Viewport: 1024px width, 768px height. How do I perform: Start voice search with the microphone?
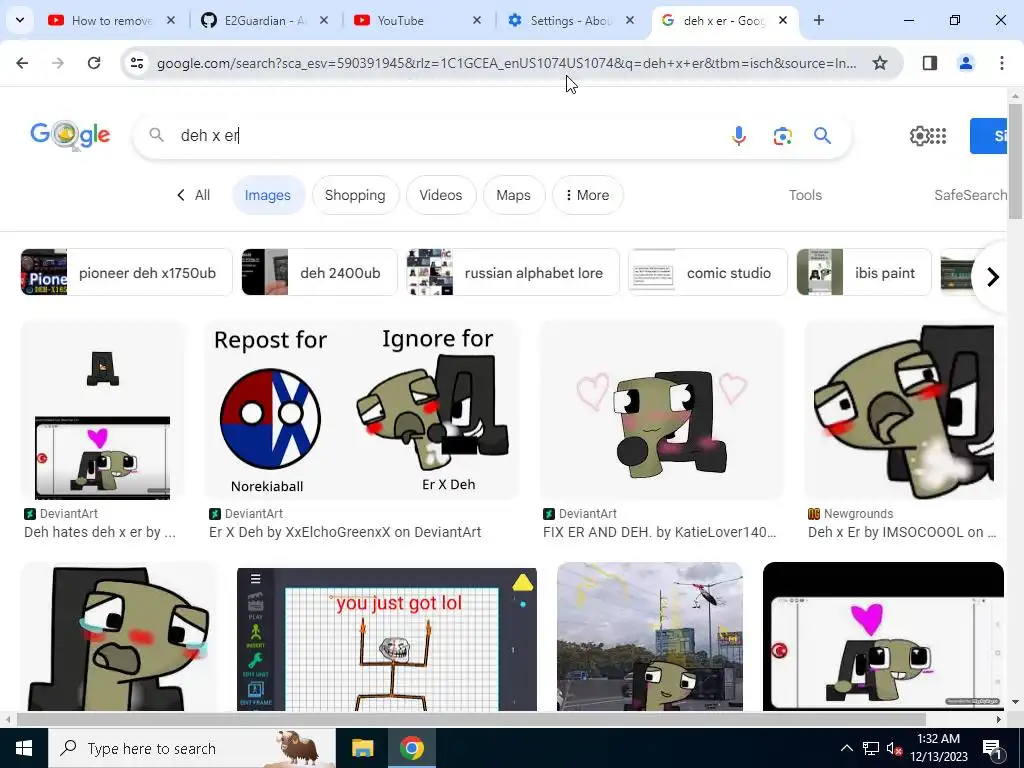[x=739, y=135]
